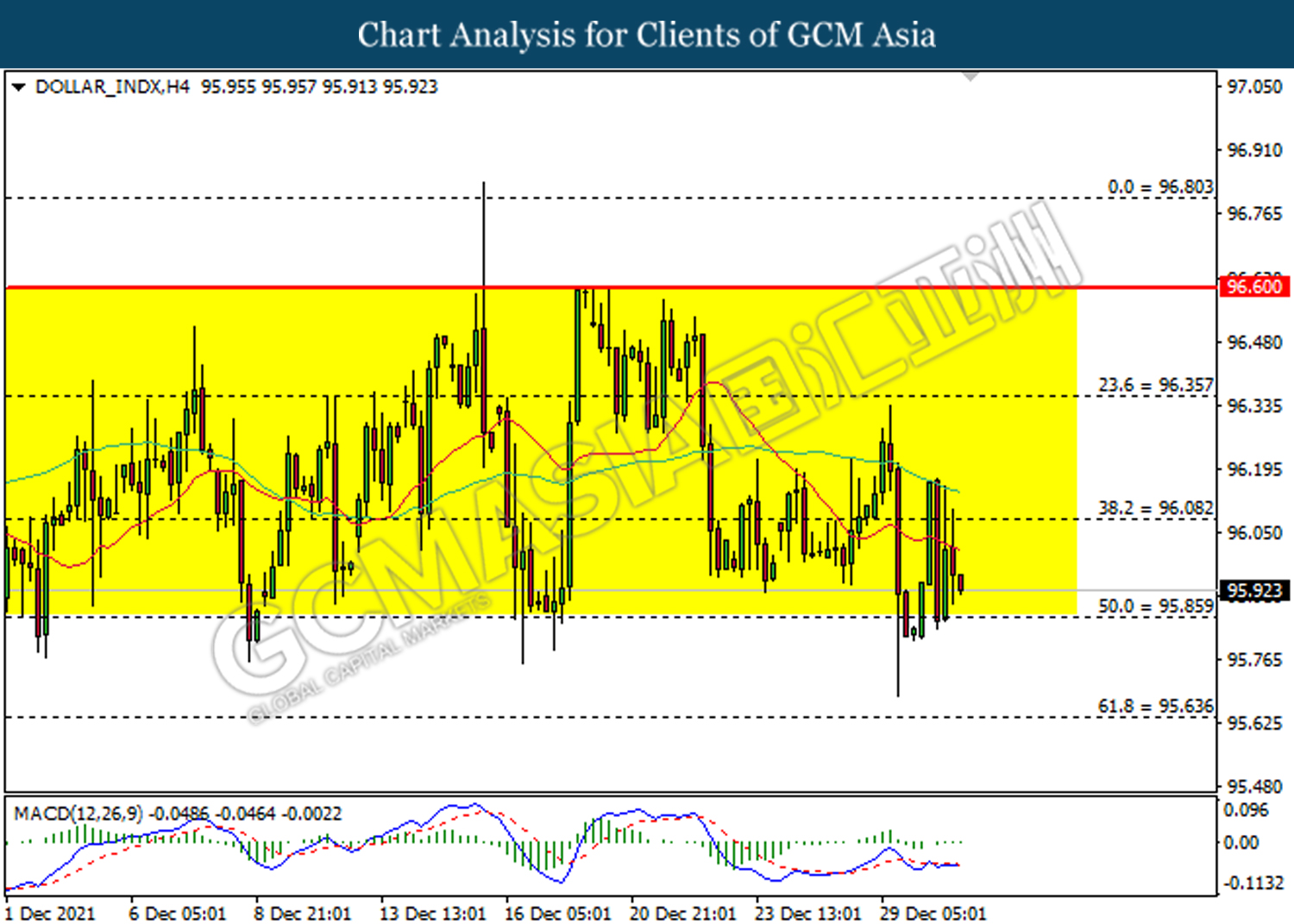Click the MACD scale value 0.00
The width and height of the screenshot is (1294, 924).
tap(1241, 843)
